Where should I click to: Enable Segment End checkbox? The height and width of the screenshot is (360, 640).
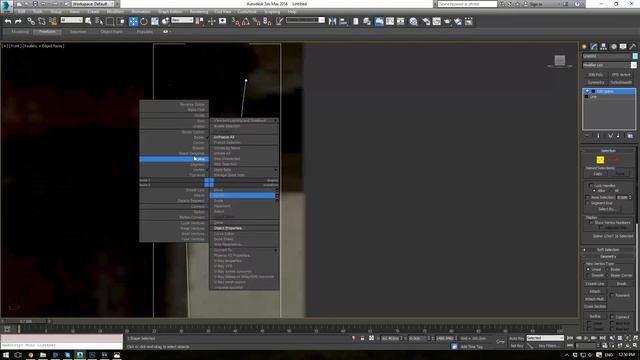click(587, 203)
